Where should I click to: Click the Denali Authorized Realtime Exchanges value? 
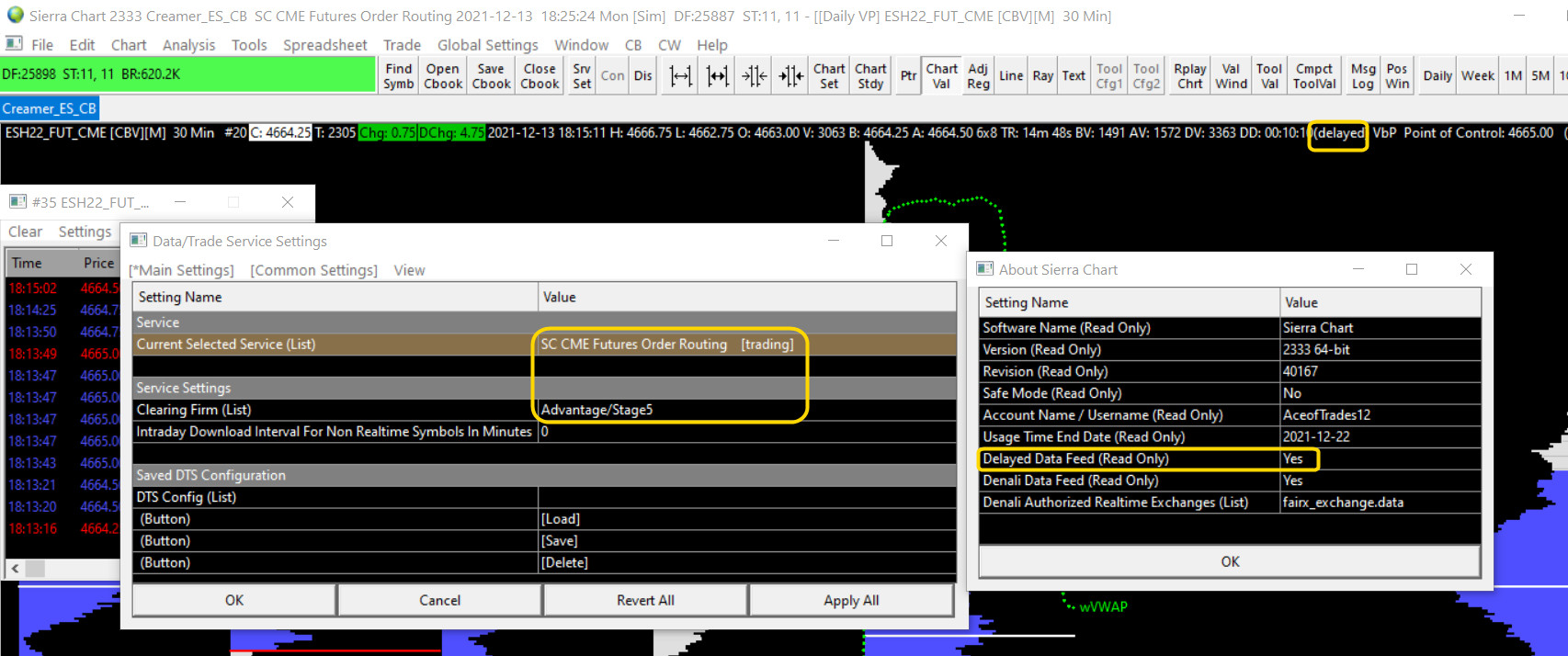(1380, 503)
